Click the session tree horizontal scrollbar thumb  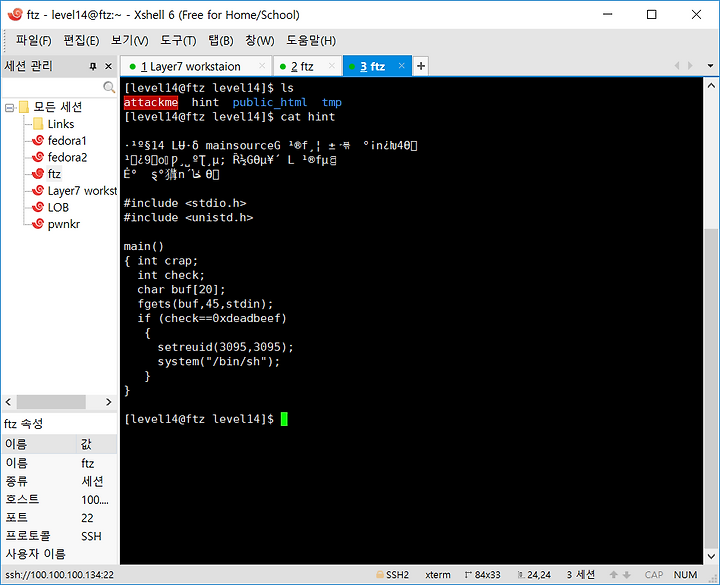pos(51,402)
